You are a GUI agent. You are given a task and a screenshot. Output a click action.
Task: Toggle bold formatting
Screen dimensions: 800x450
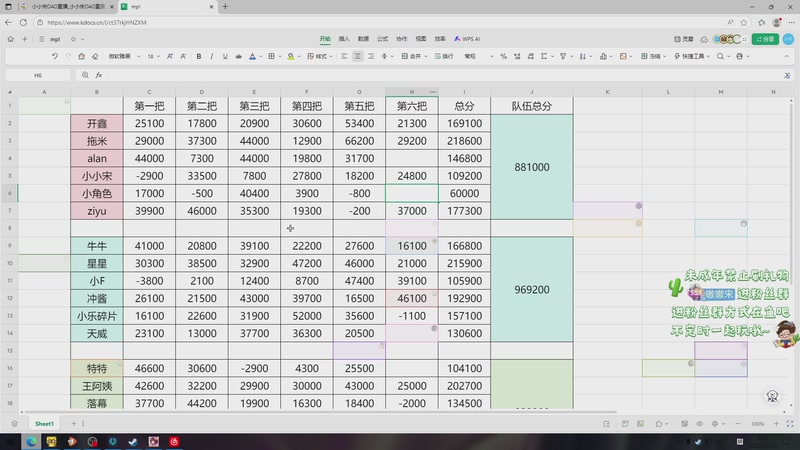[199, 56]
